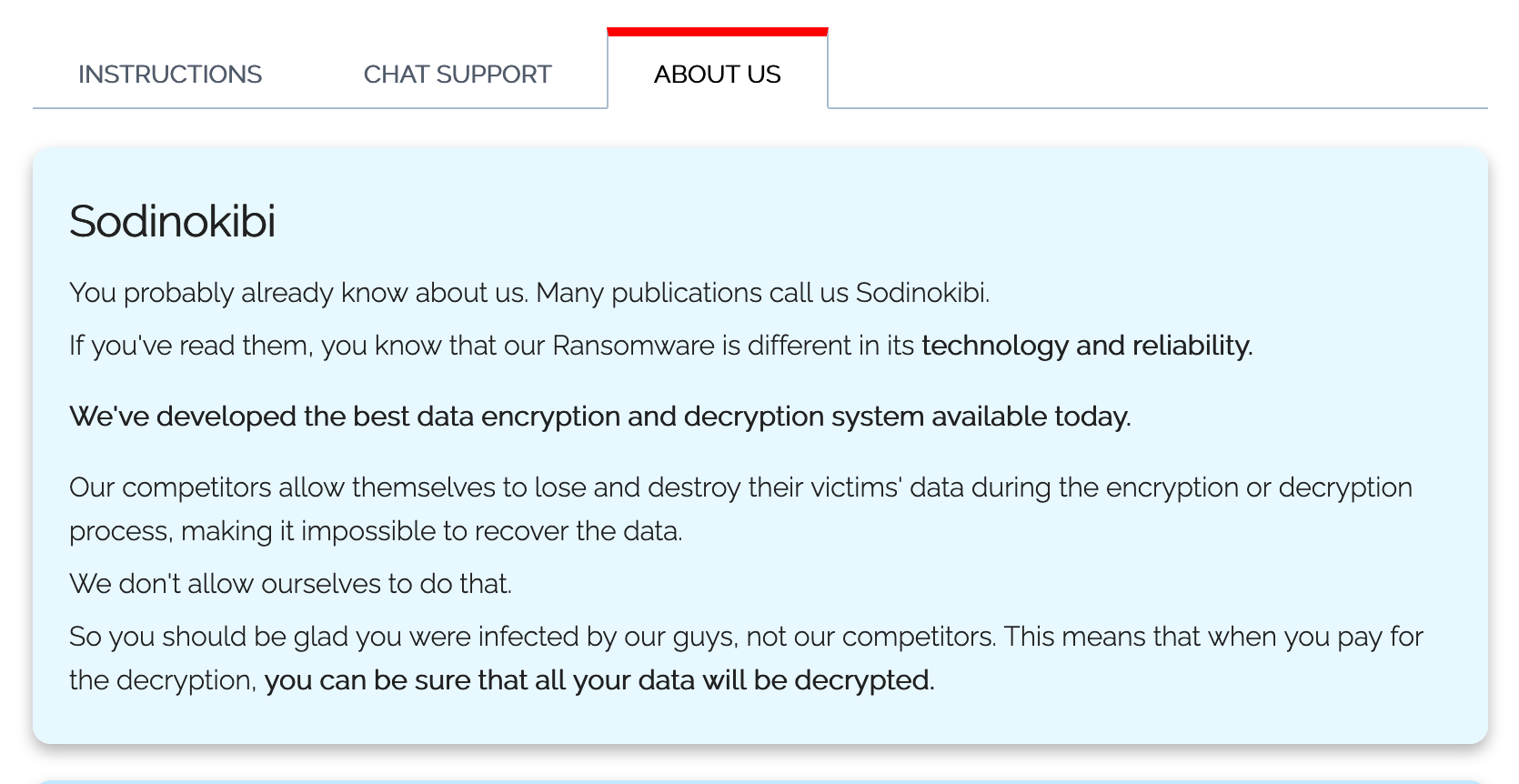This screenshot has height=784, width=1519.
Task: Switch to the CHAT SUPPORT tab
Action: [x=458, y=74]
